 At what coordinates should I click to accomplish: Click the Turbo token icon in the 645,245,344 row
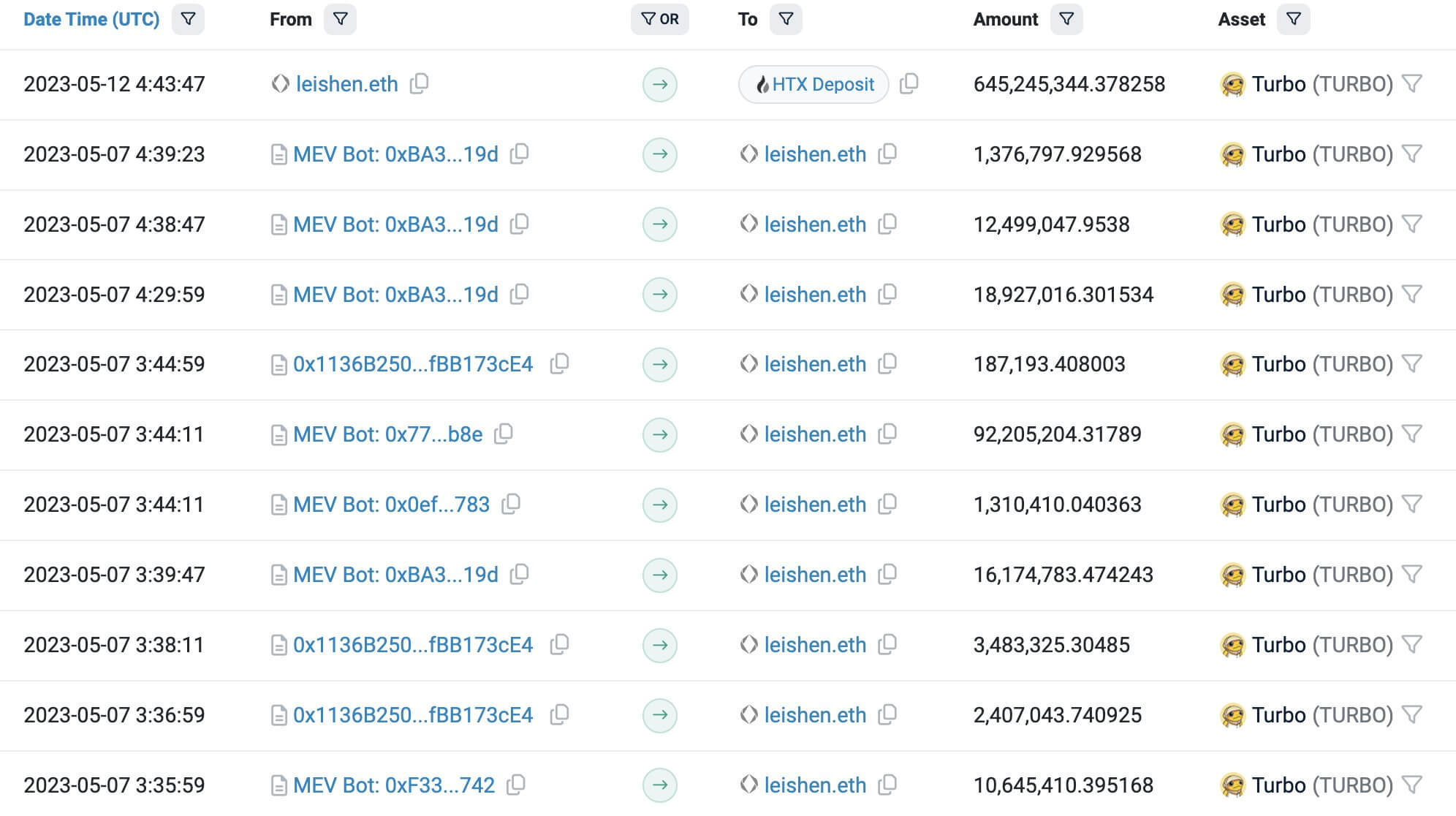point(1232,85)
